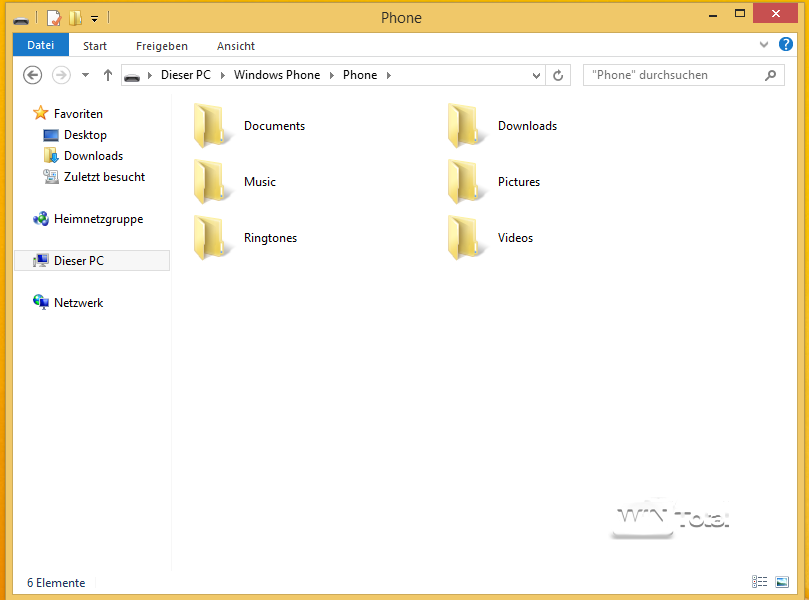Viewport: 809px width, 600px height.
Task: Click the Videos folder name
Action: pyautogui.click(x=515, y=238)
